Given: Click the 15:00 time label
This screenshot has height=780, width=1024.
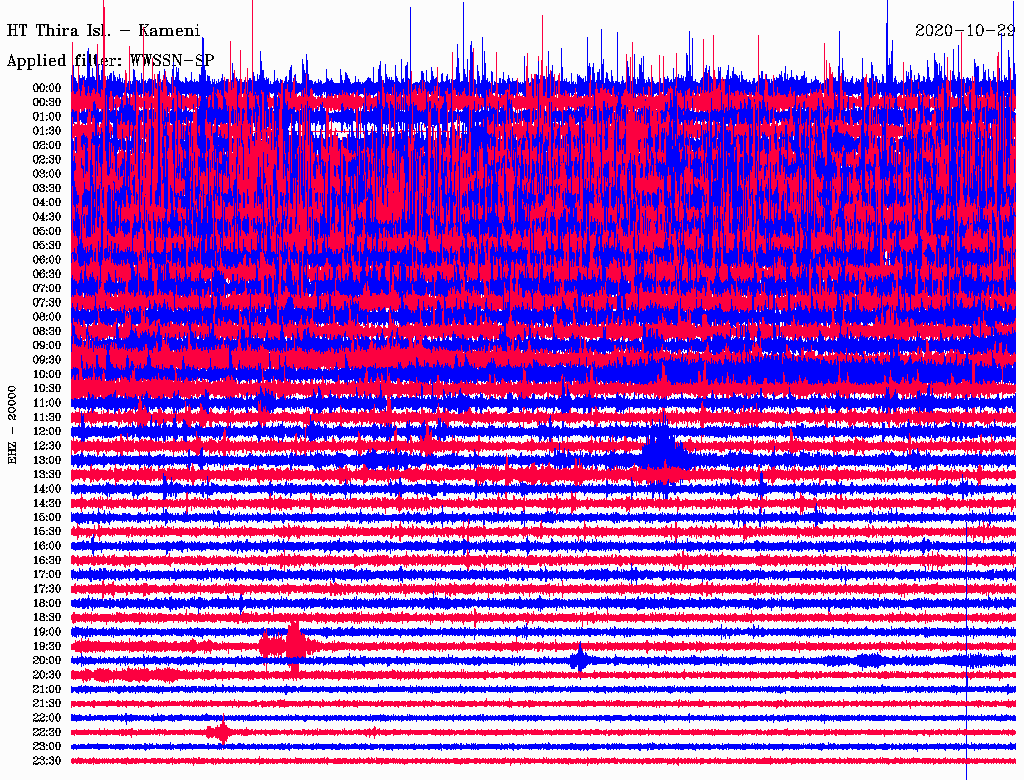Looking at the screenshot, I should [47, 517].
